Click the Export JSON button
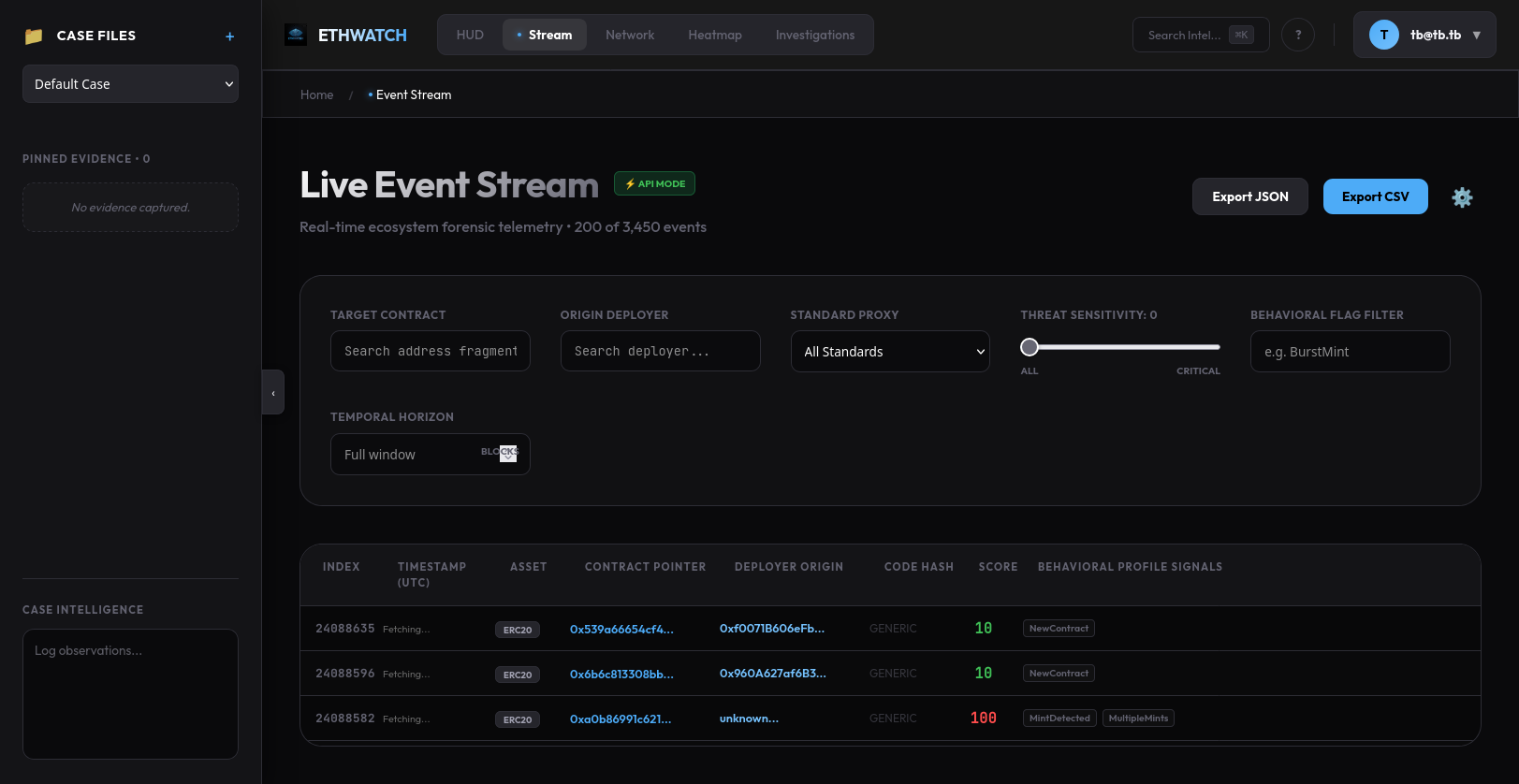Viewport: 1519px width, 784px height. 1250,196
